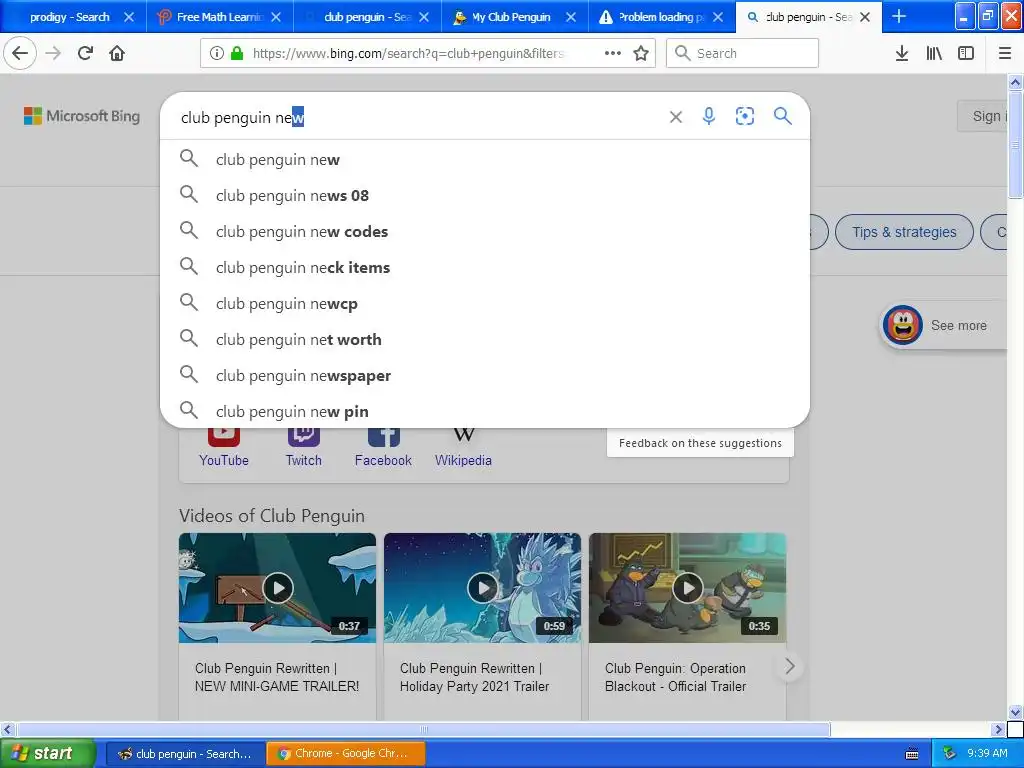Viewport: 1024px width, 768px height.
Task: Open the browser home page
Action: (117, 54)
